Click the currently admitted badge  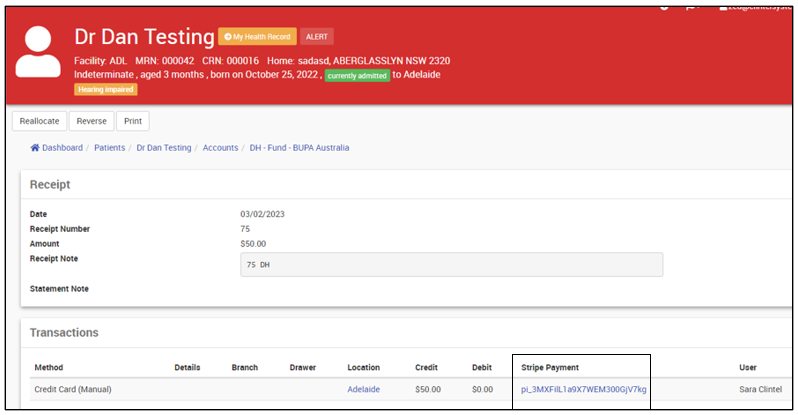(x=357, y=75)
